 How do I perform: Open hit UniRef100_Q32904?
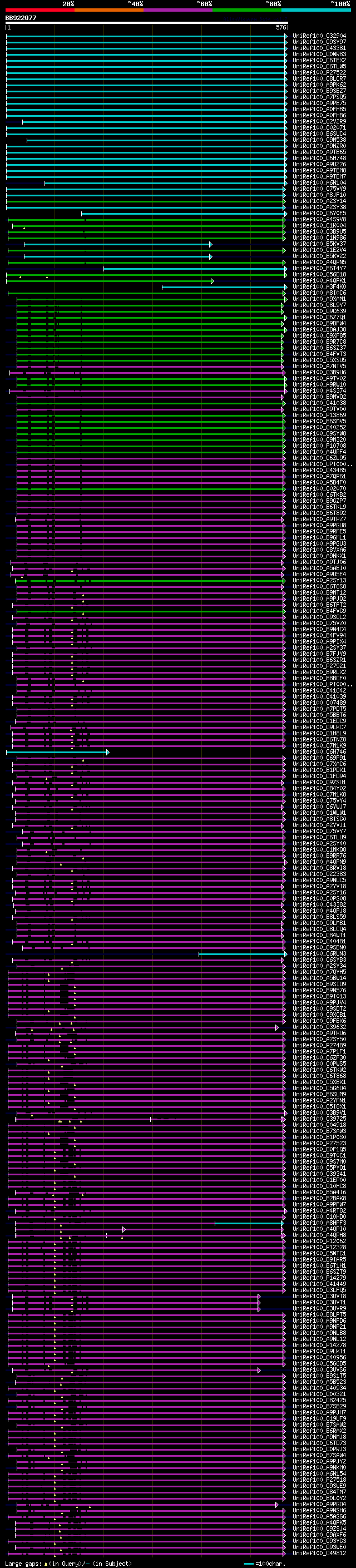319,36
